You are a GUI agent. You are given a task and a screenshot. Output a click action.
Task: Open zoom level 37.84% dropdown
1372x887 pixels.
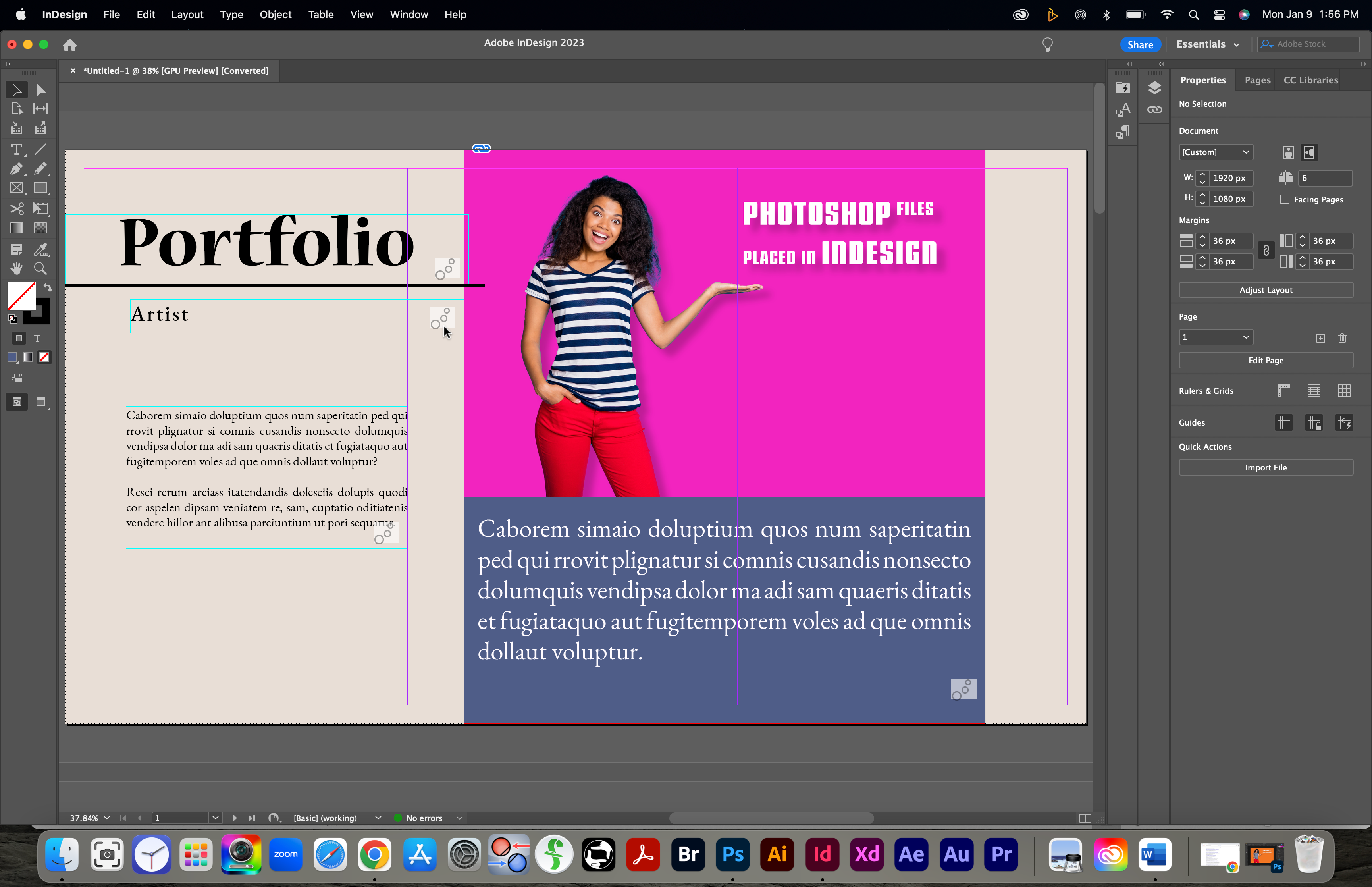106,818
